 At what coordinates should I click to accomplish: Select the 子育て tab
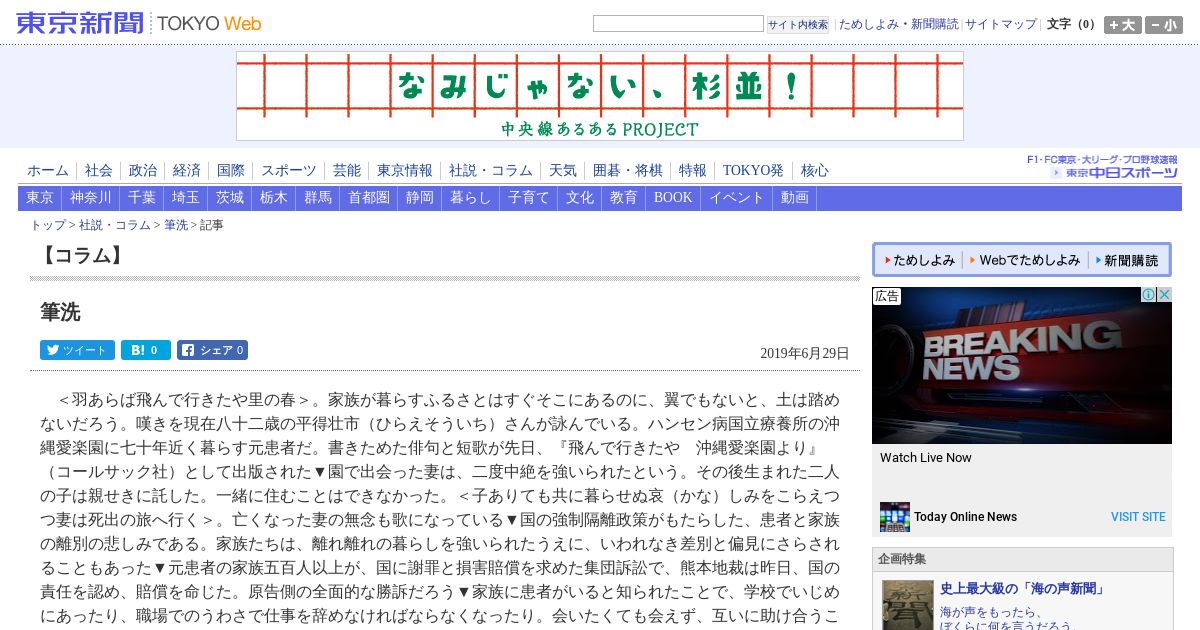529,198
